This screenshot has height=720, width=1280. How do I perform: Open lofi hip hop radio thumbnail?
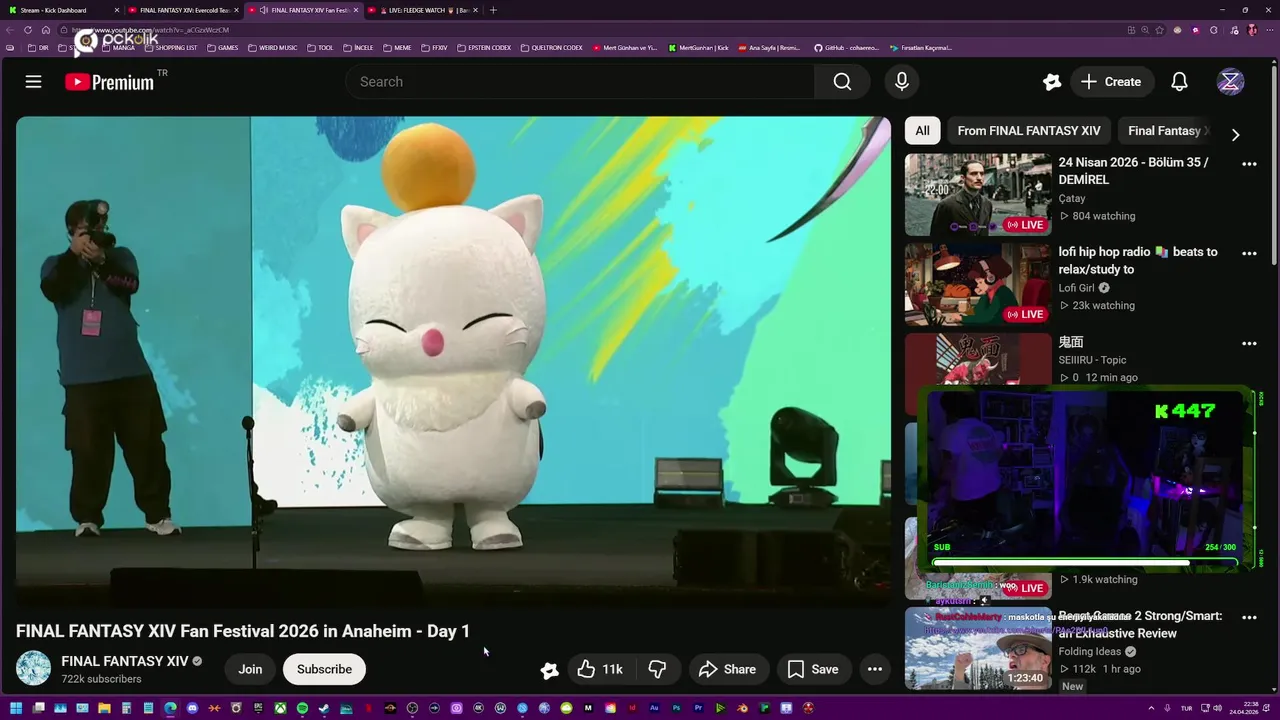click(x=978, y=284)
